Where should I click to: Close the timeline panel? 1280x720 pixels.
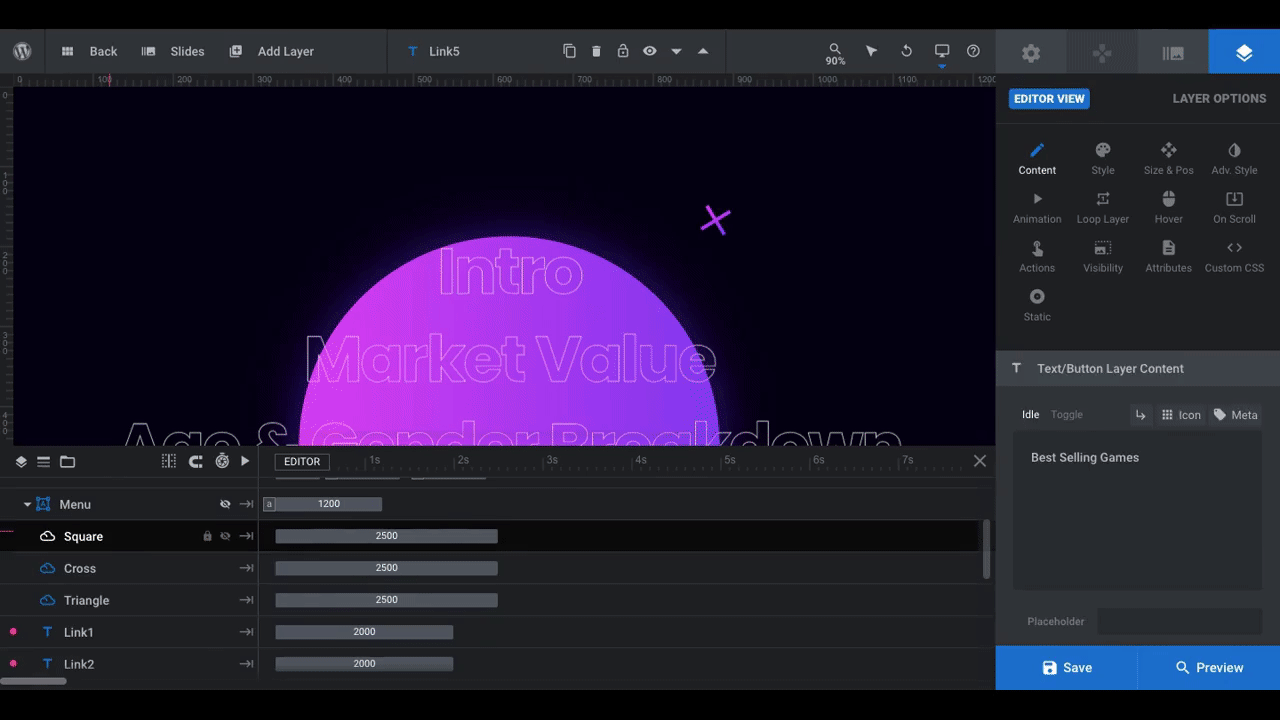point(980,461)
